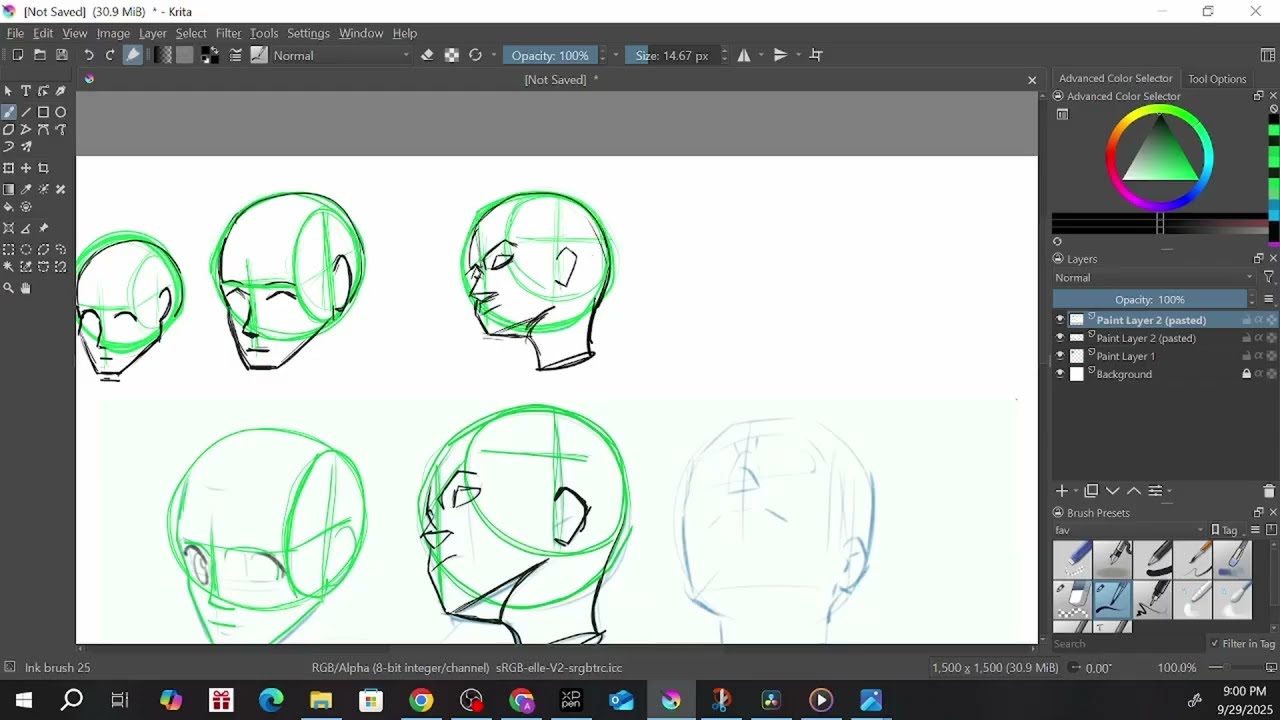Toggle horizontal mirror tool
The image size is (1280, 720).
pyautogui.click(x=744, y=55)
